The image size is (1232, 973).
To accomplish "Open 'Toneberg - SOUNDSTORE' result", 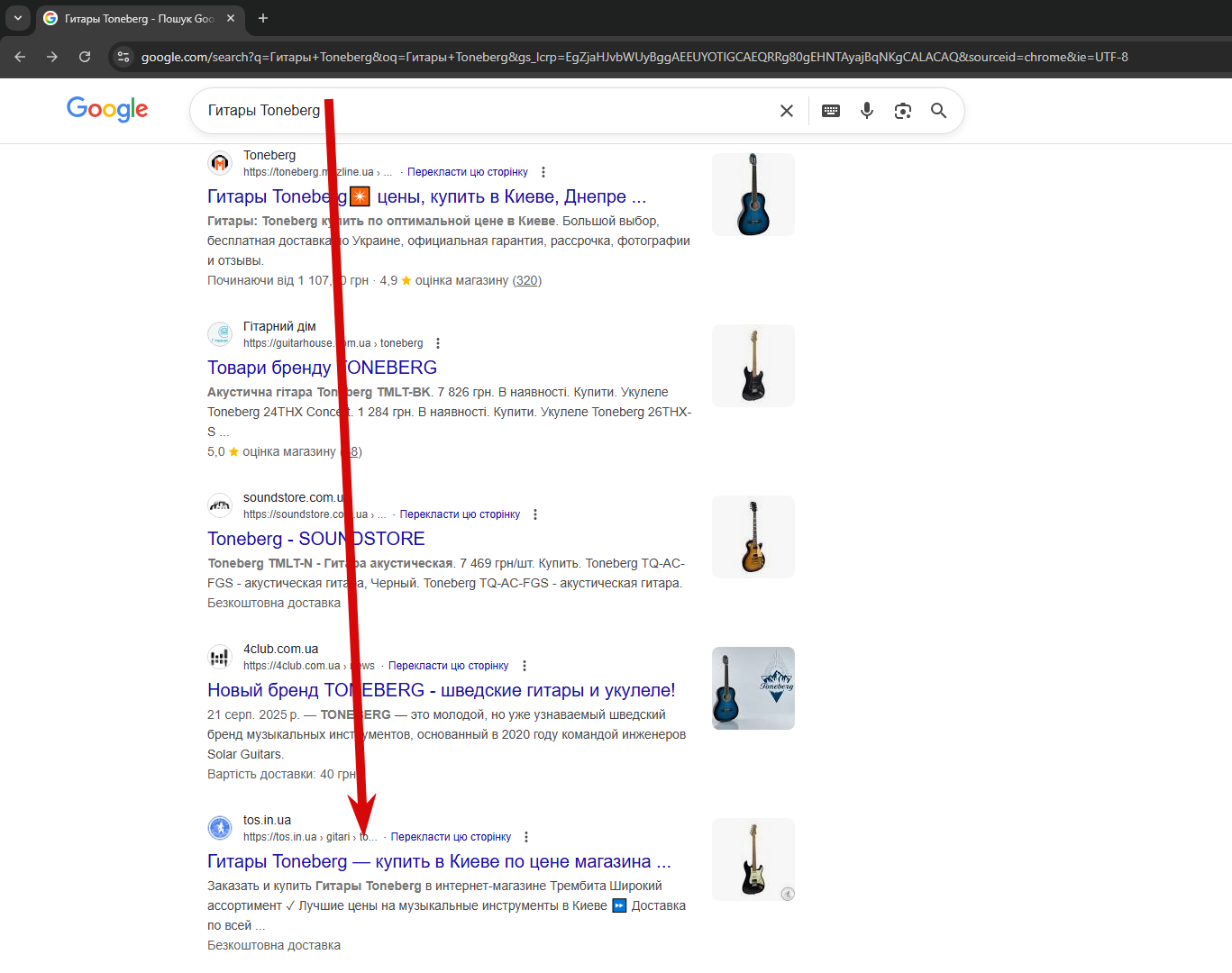I will pos(316,539).
